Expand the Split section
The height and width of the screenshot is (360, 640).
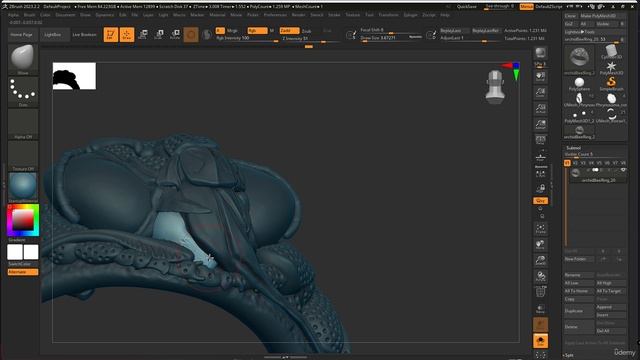pyautogui.click(x=569, y=355)
